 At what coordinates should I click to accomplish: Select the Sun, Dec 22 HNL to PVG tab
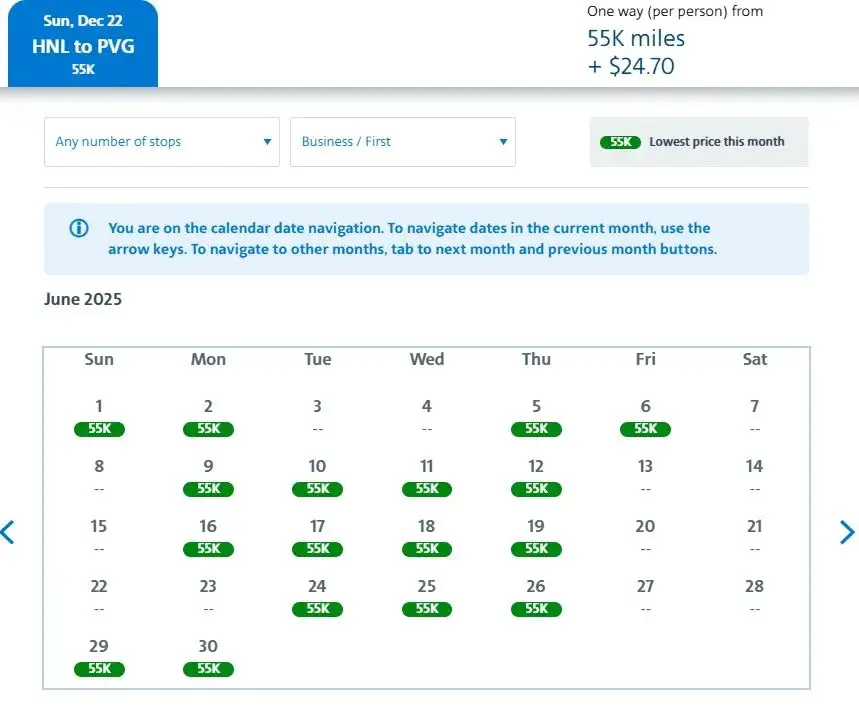click(83, 45)
